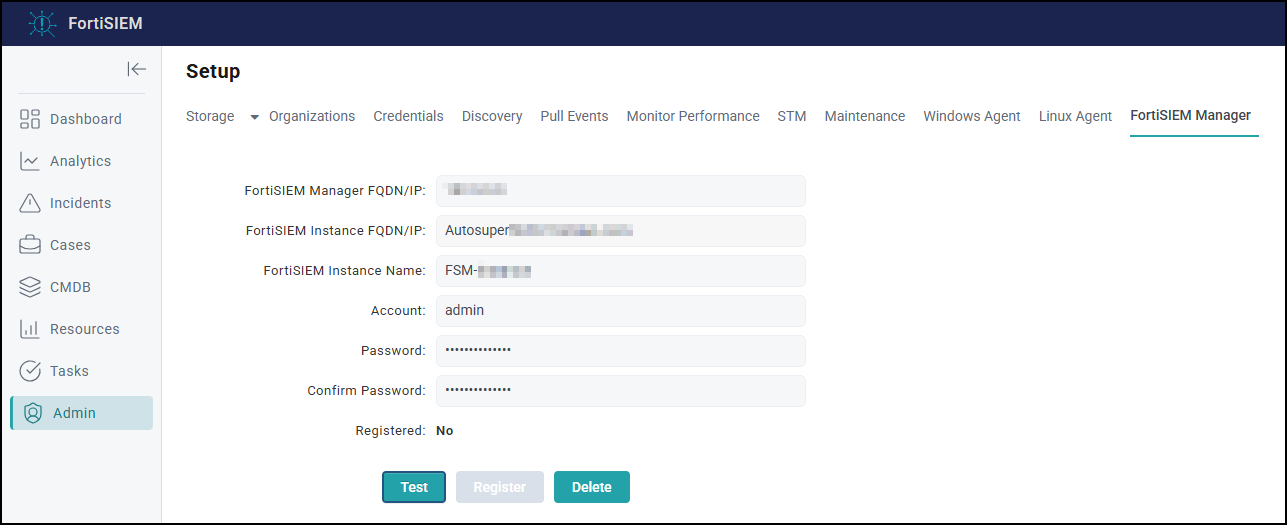1287x525 pixels.
Task: Open the Monitor Performance tab
Action: point(693,116)
